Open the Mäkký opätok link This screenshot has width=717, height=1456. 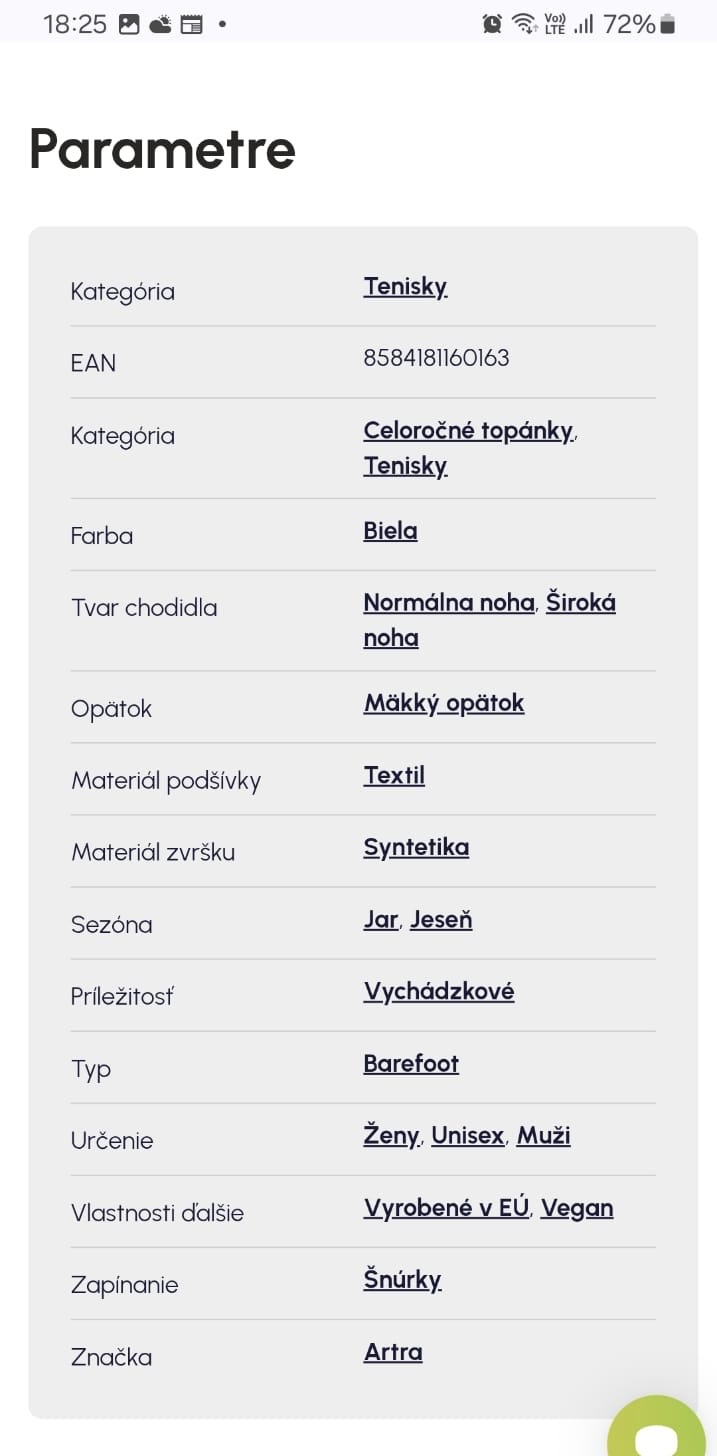click(x=444, y=703)
